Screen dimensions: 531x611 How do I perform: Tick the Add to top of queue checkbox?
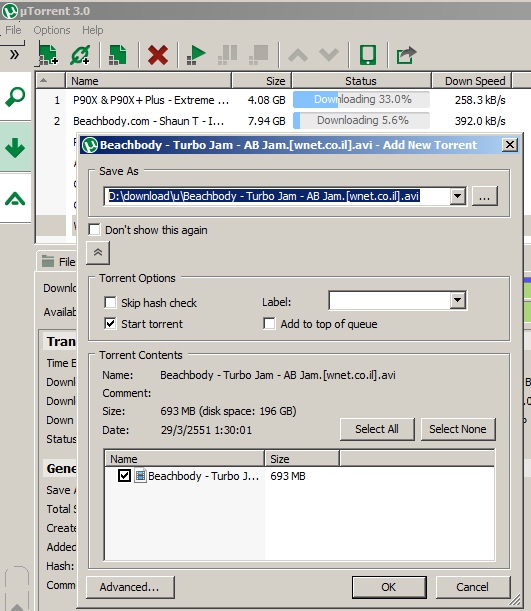pyautogui.click(x=269, y=323)
